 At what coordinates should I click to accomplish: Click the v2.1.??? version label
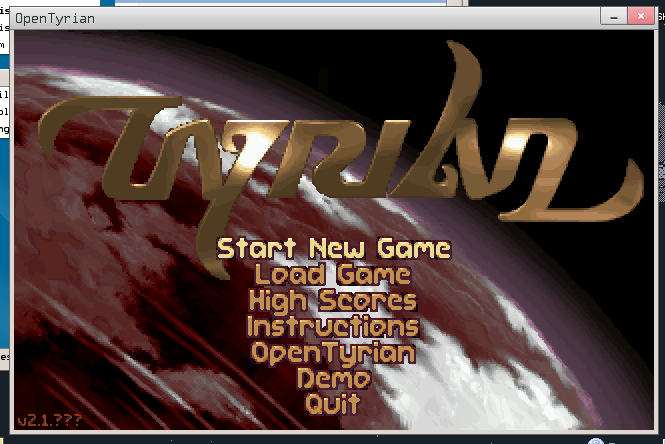(49, 418)
